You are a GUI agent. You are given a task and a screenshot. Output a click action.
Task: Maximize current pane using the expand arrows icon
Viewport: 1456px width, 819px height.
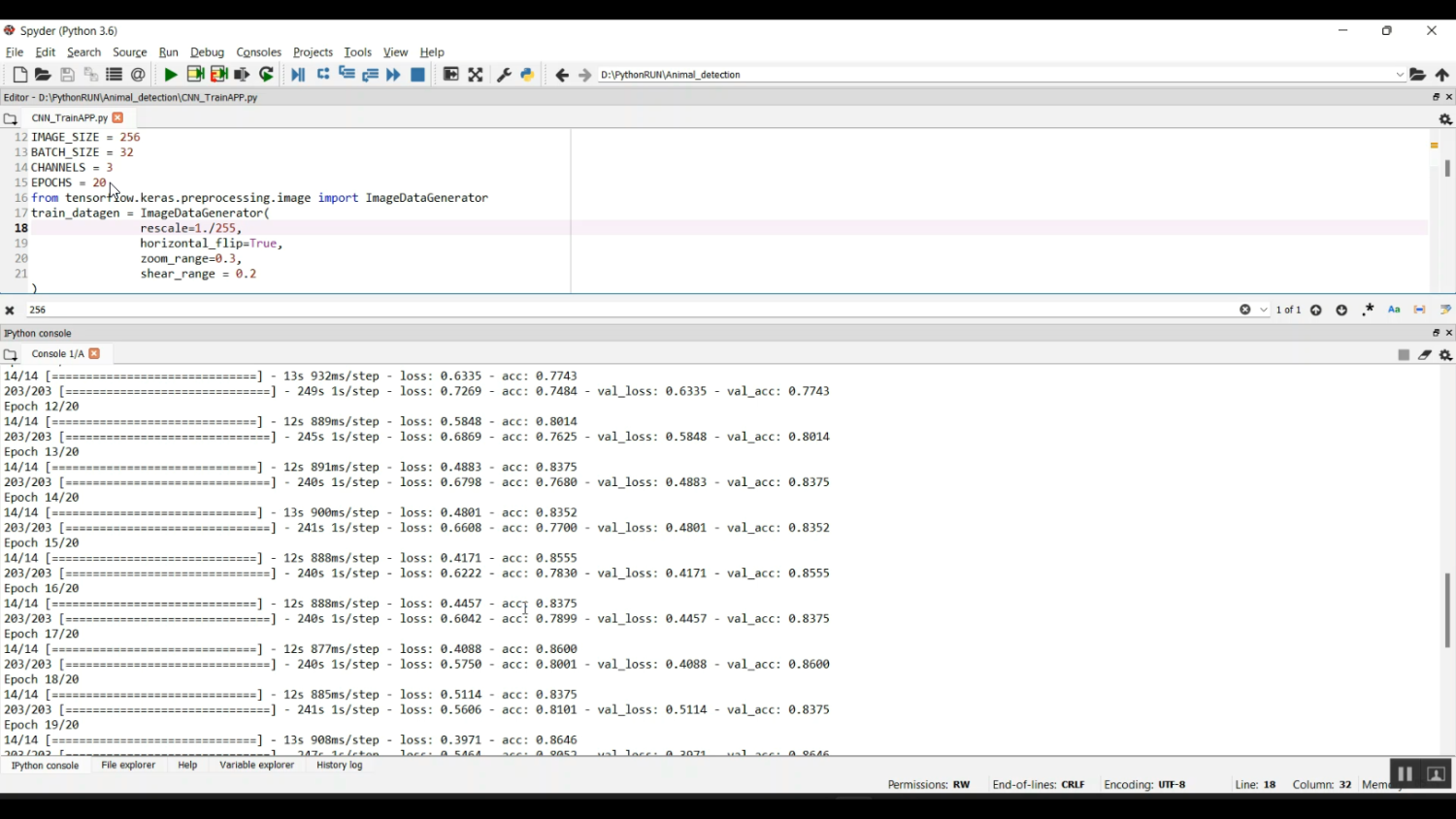[x=476, y=75]
